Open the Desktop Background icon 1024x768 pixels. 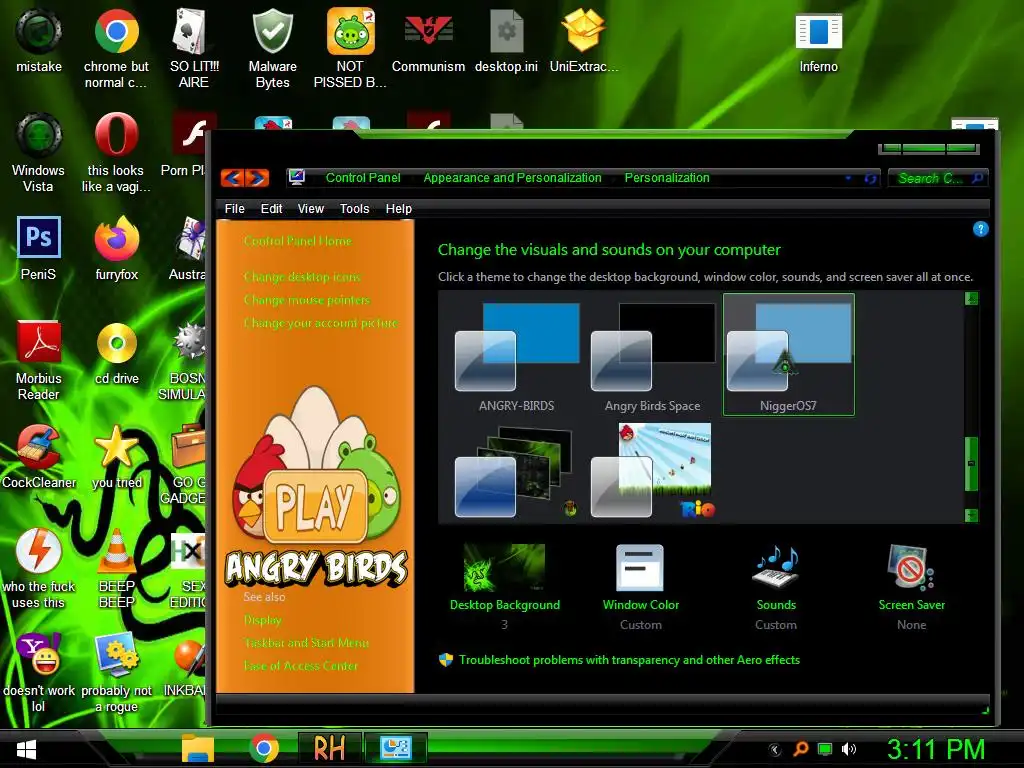coord(504,567)
